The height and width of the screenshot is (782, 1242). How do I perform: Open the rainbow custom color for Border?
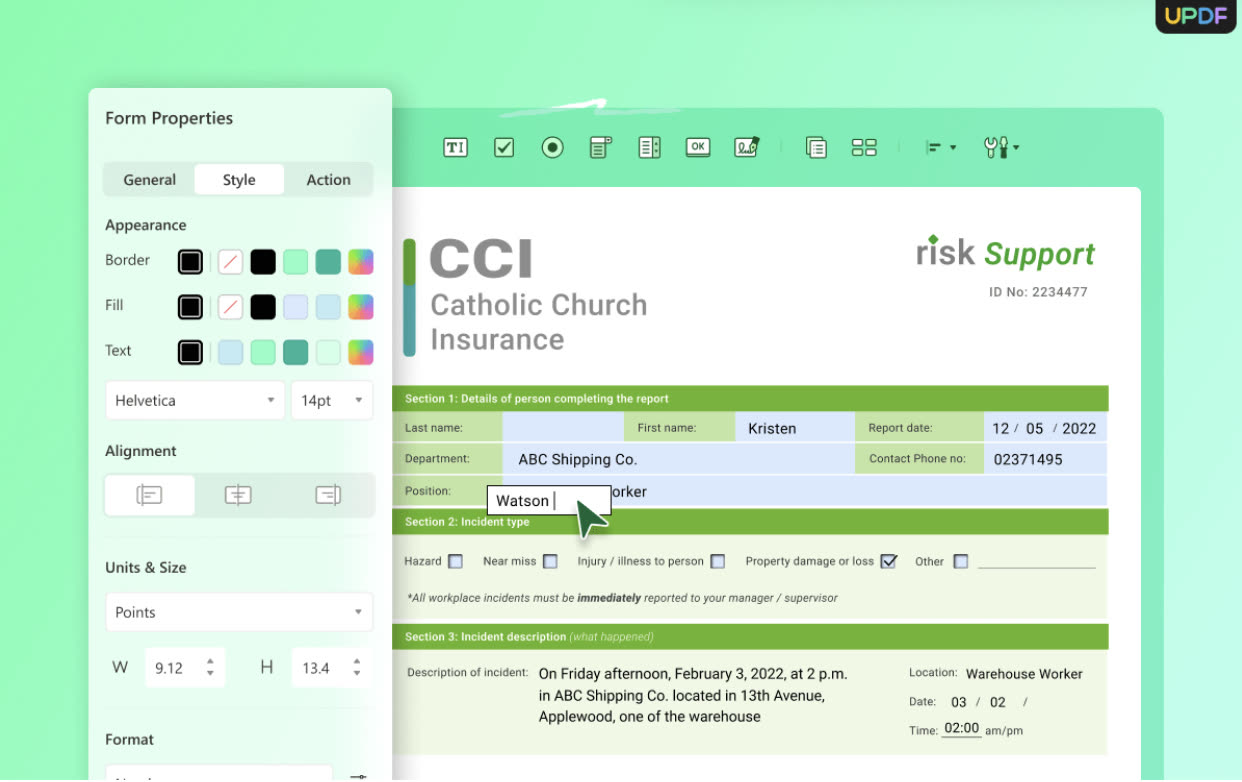(x=361, y=262)
